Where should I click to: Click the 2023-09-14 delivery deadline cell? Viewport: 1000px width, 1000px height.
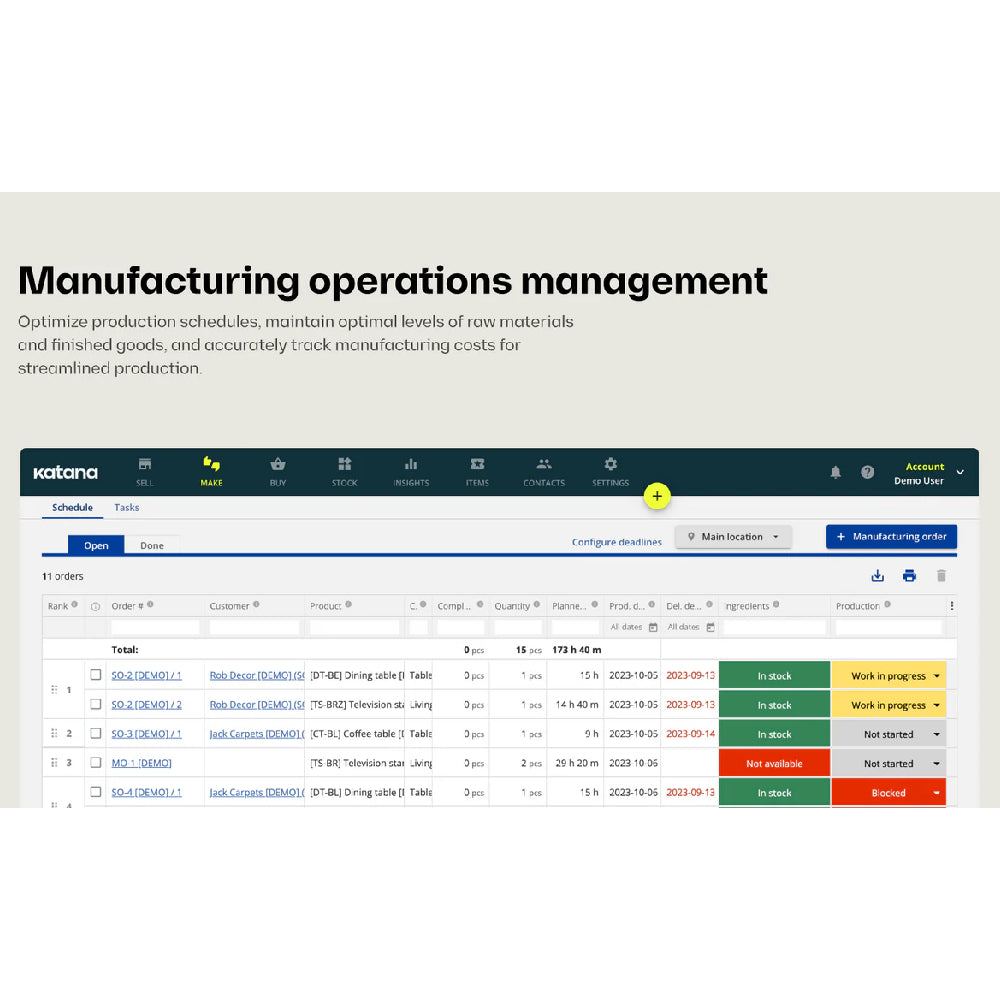pyautogui.click(x=690, y=734)
